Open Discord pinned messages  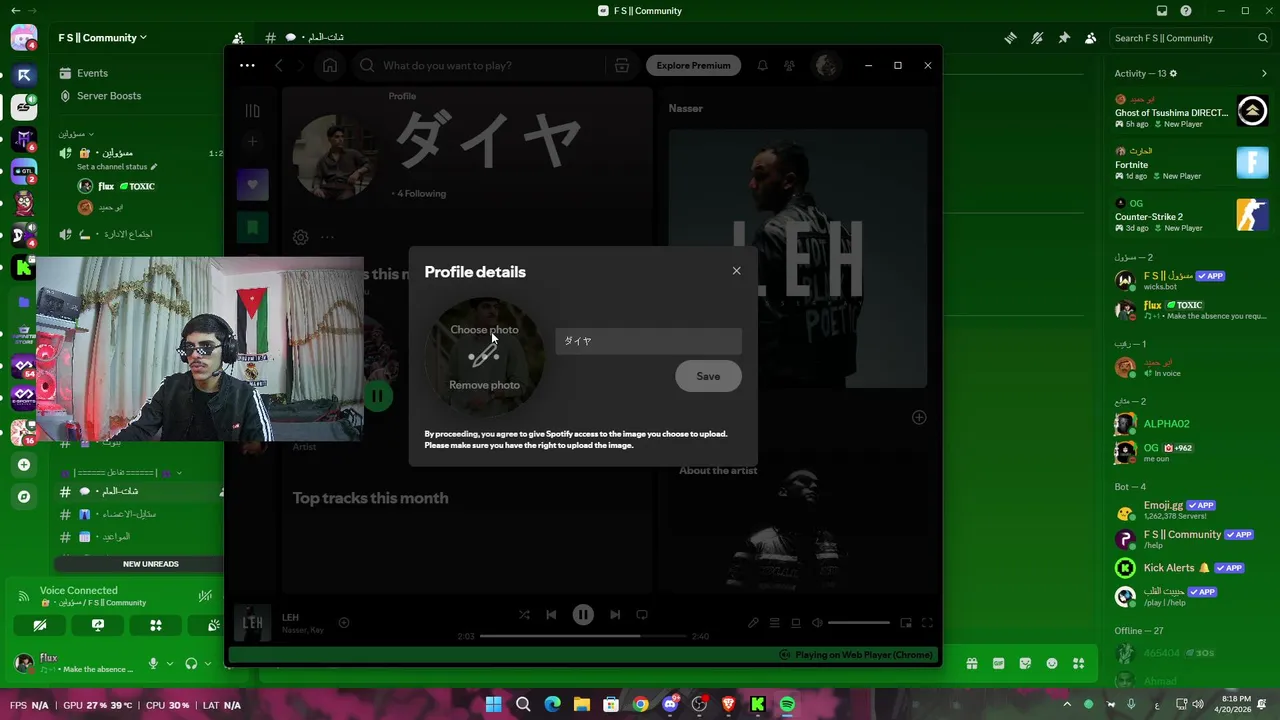(x=1064, y=38)
